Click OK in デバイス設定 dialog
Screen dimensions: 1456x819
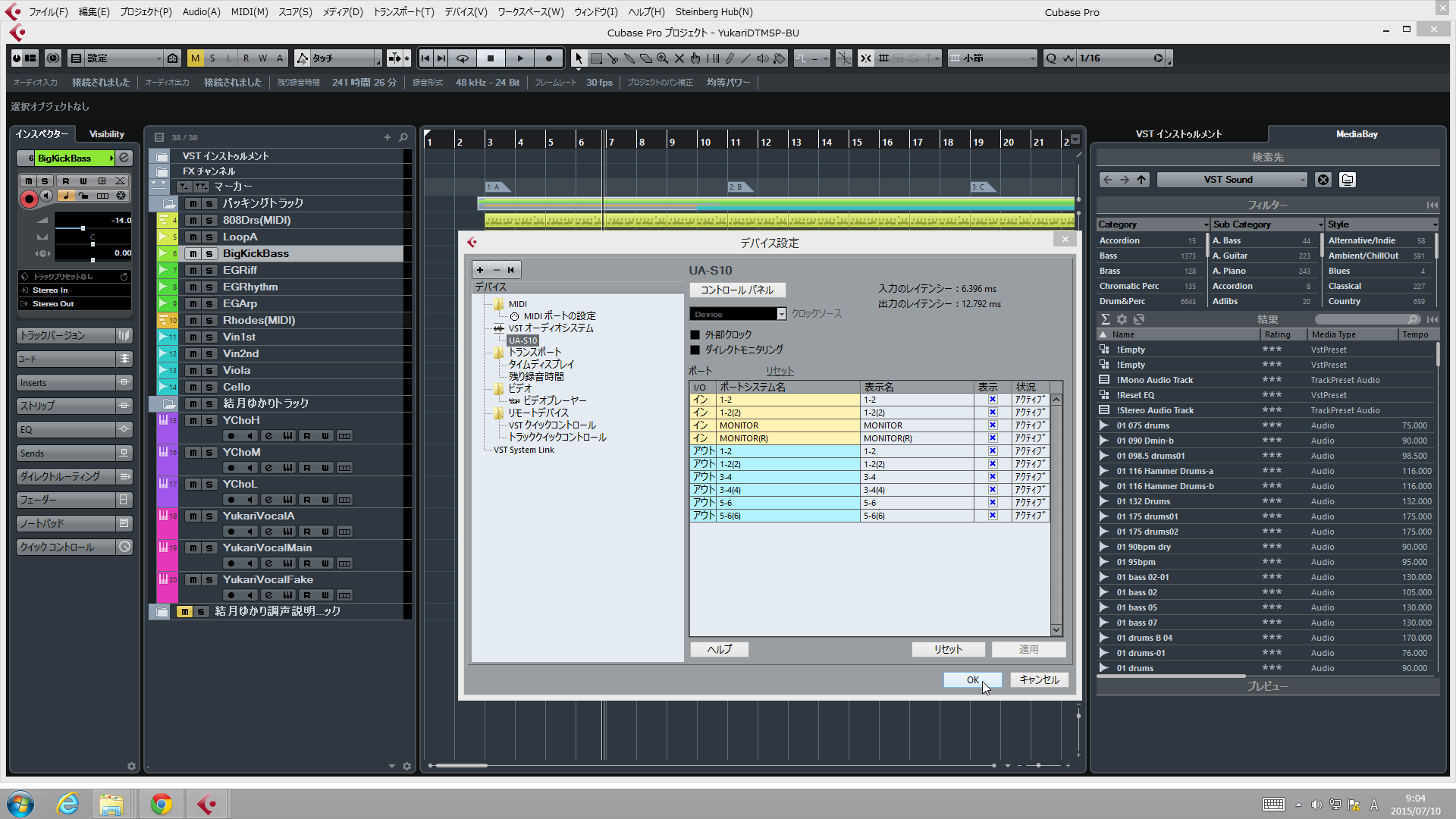click(x=972, y=680)
